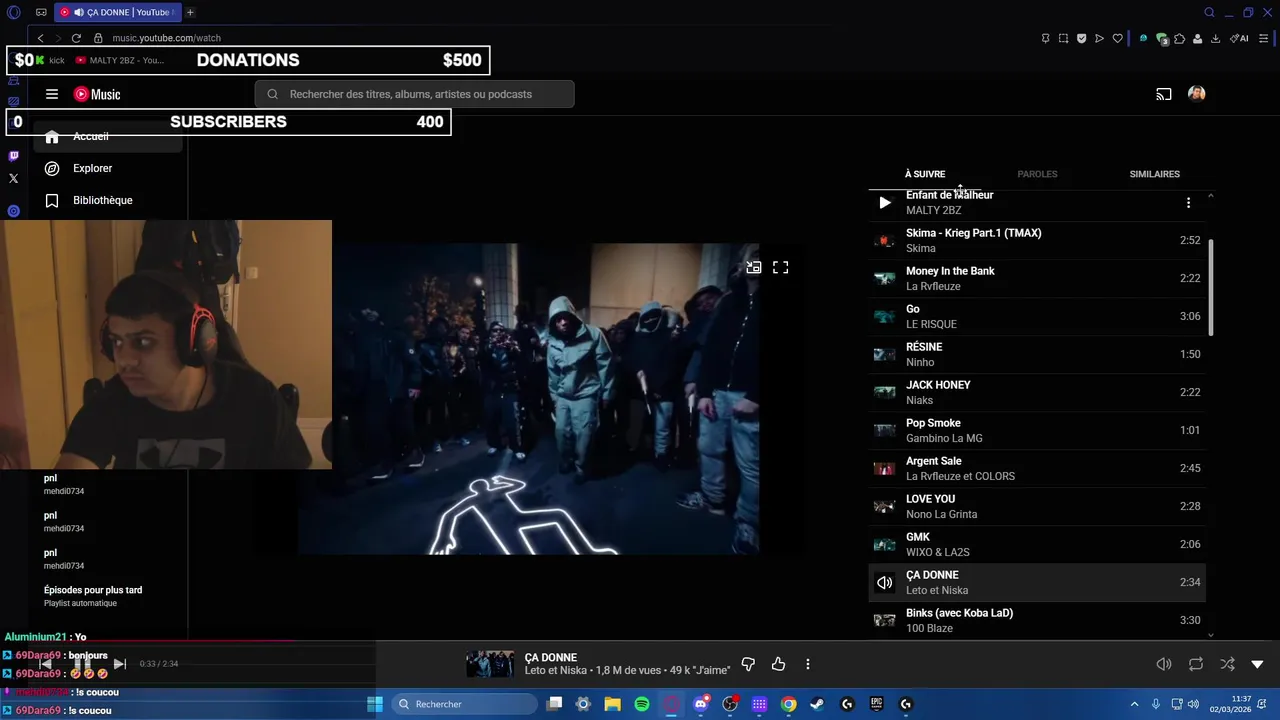1280x720 pixels.
Task: Take a snapshot with the browser toolbar icon
Action: tap(1063, 38)
